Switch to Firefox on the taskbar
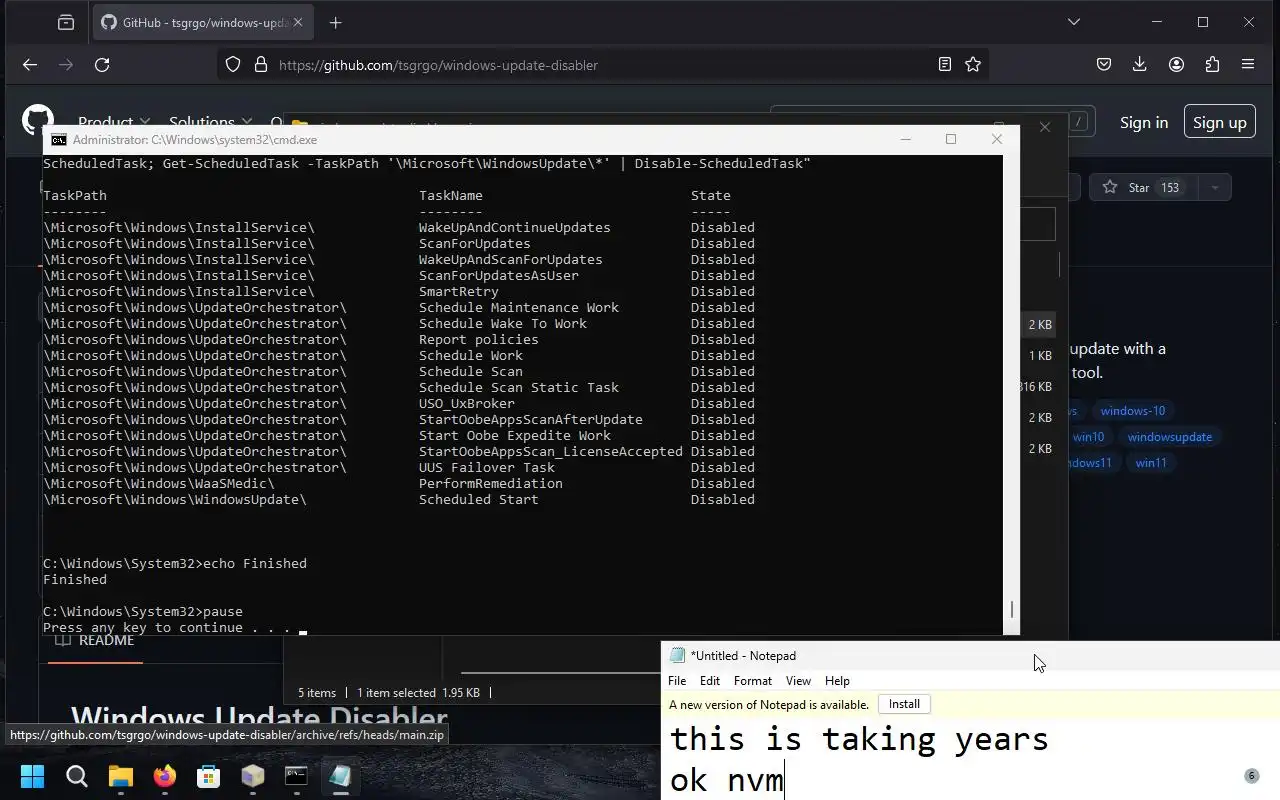This screenshot has width=1280, height=800. click(x=164, y=776)
